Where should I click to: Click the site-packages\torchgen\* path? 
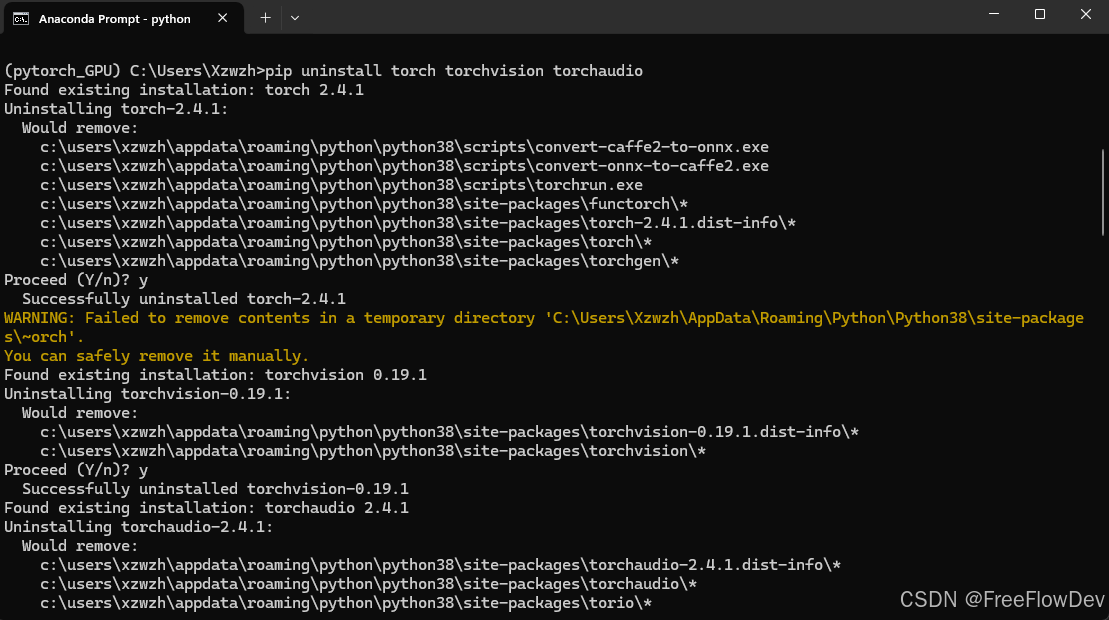[359, 262]
